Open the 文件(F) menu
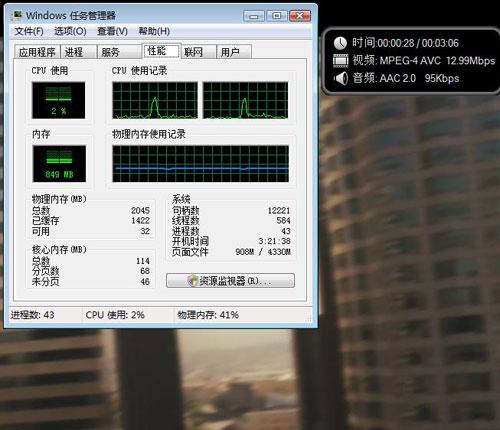Viewport: 500px width, 430px height. pos(29,31)
